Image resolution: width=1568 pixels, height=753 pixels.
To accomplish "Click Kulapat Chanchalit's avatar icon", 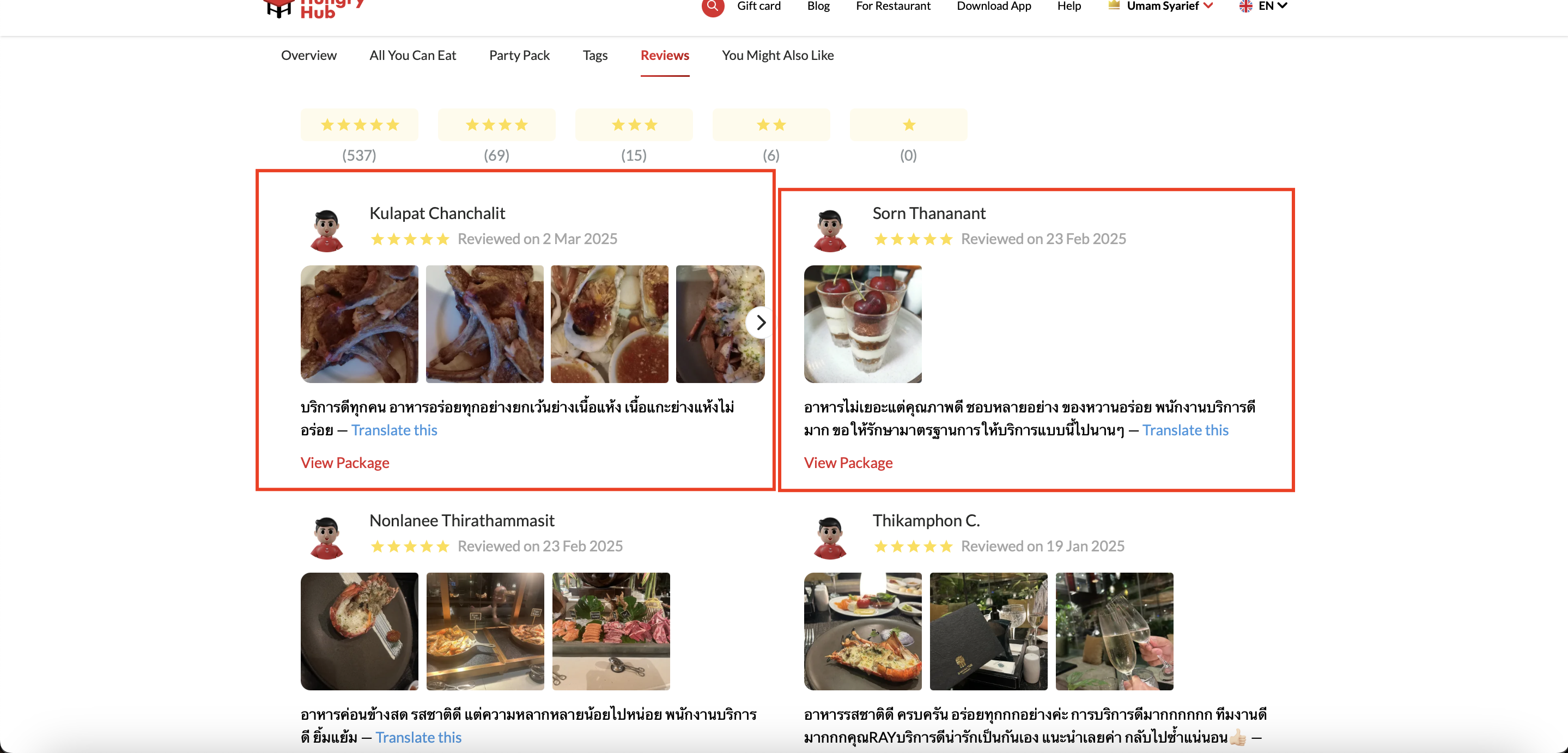I will coord(327,230).
